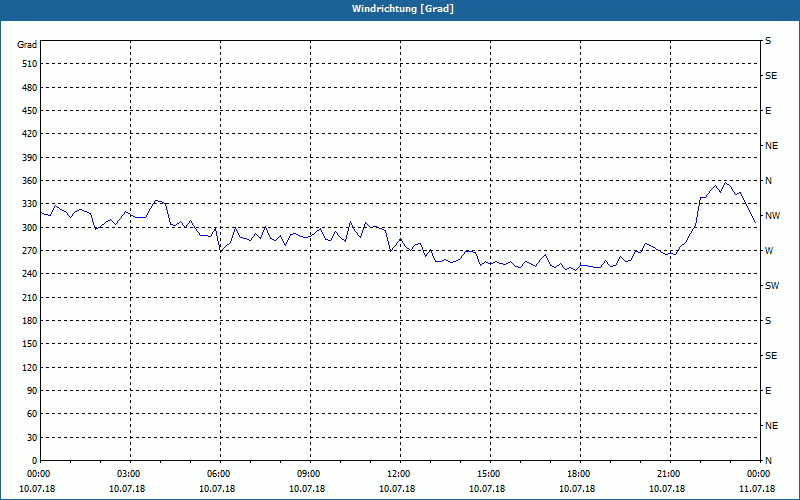The width and height of the screenshot is (800, 500).
Task: Select the 450 value on the degree axis
Action: click(30, 111)
